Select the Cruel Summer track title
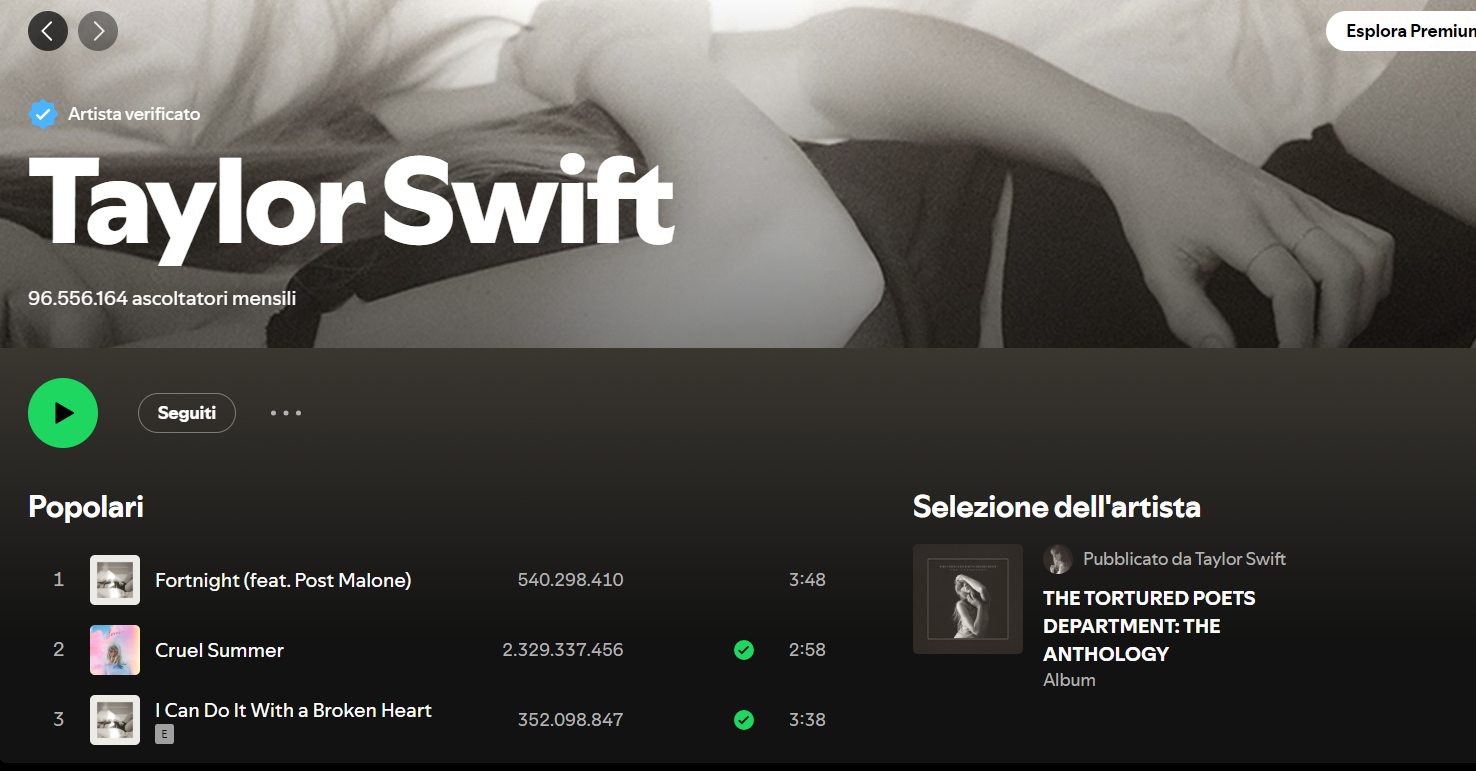Screen dimensions: 1476x771 (x=220, y=650)
